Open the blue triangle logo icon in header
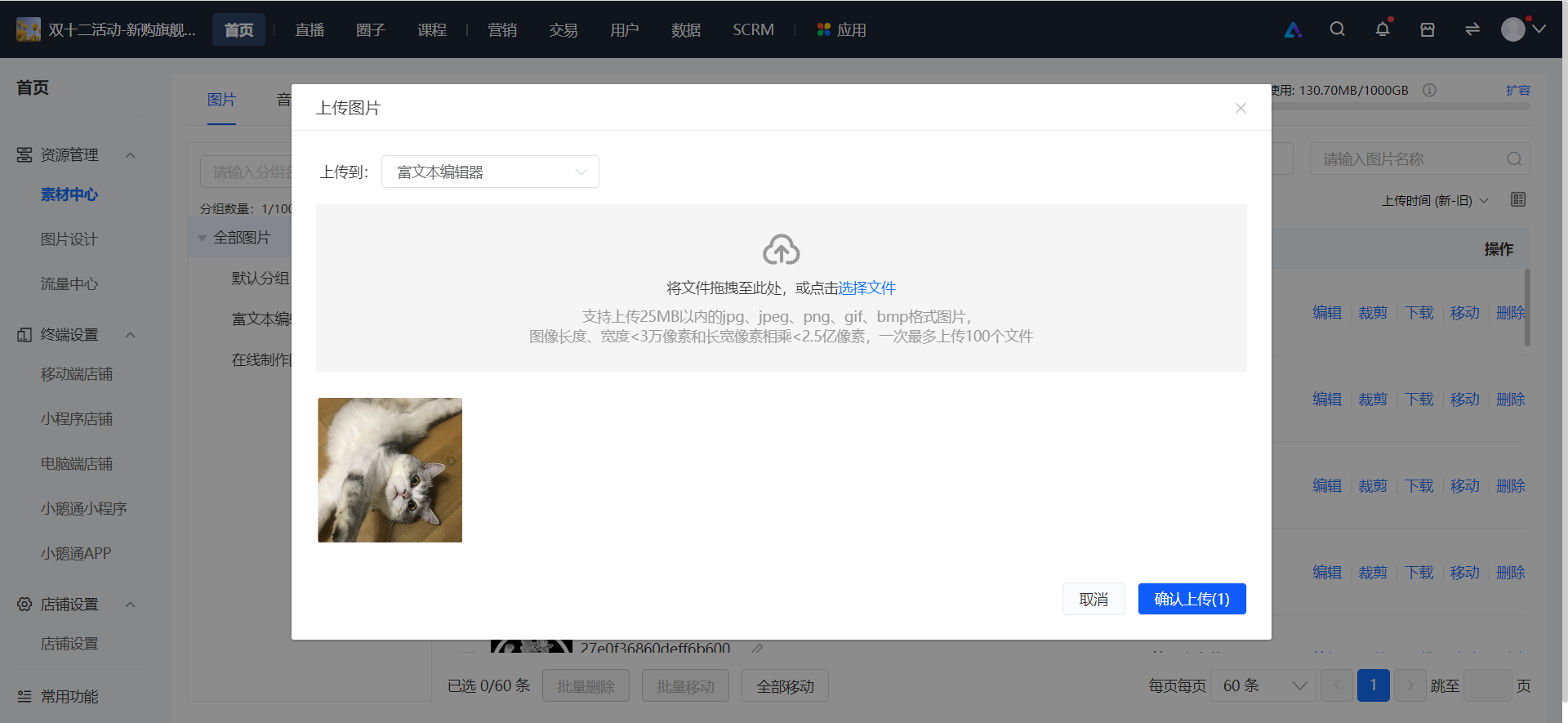Screen dimensions: 1568x723 (x=1293, y=29)
